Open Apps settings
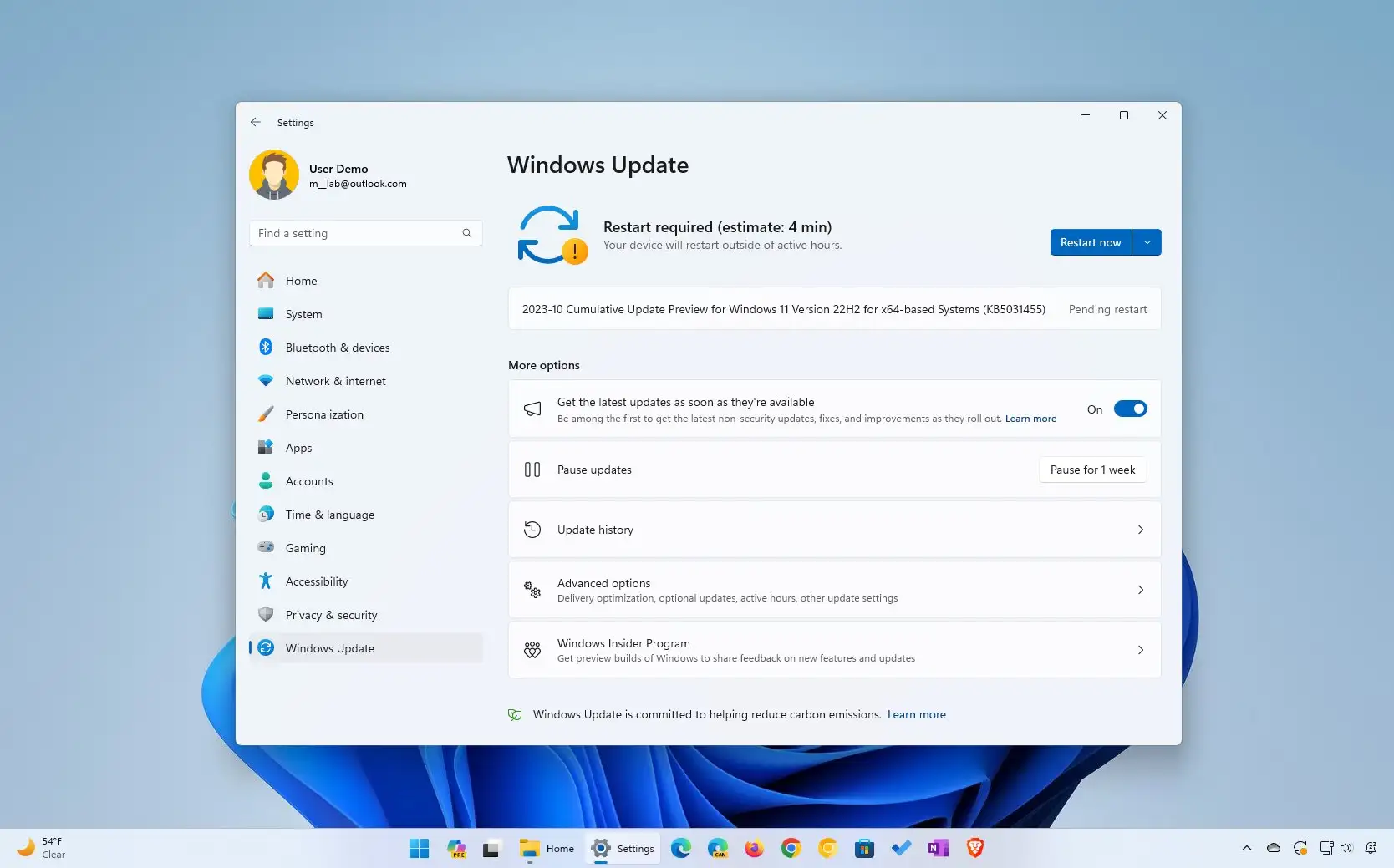 366,448
